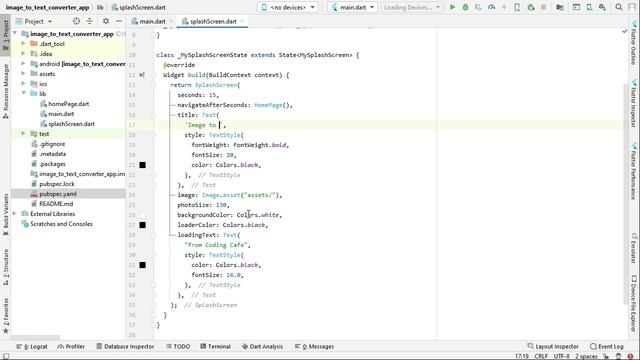640x360 pixels.
Task: Open the Profiler tool window
Action: (x=71, y=346)
